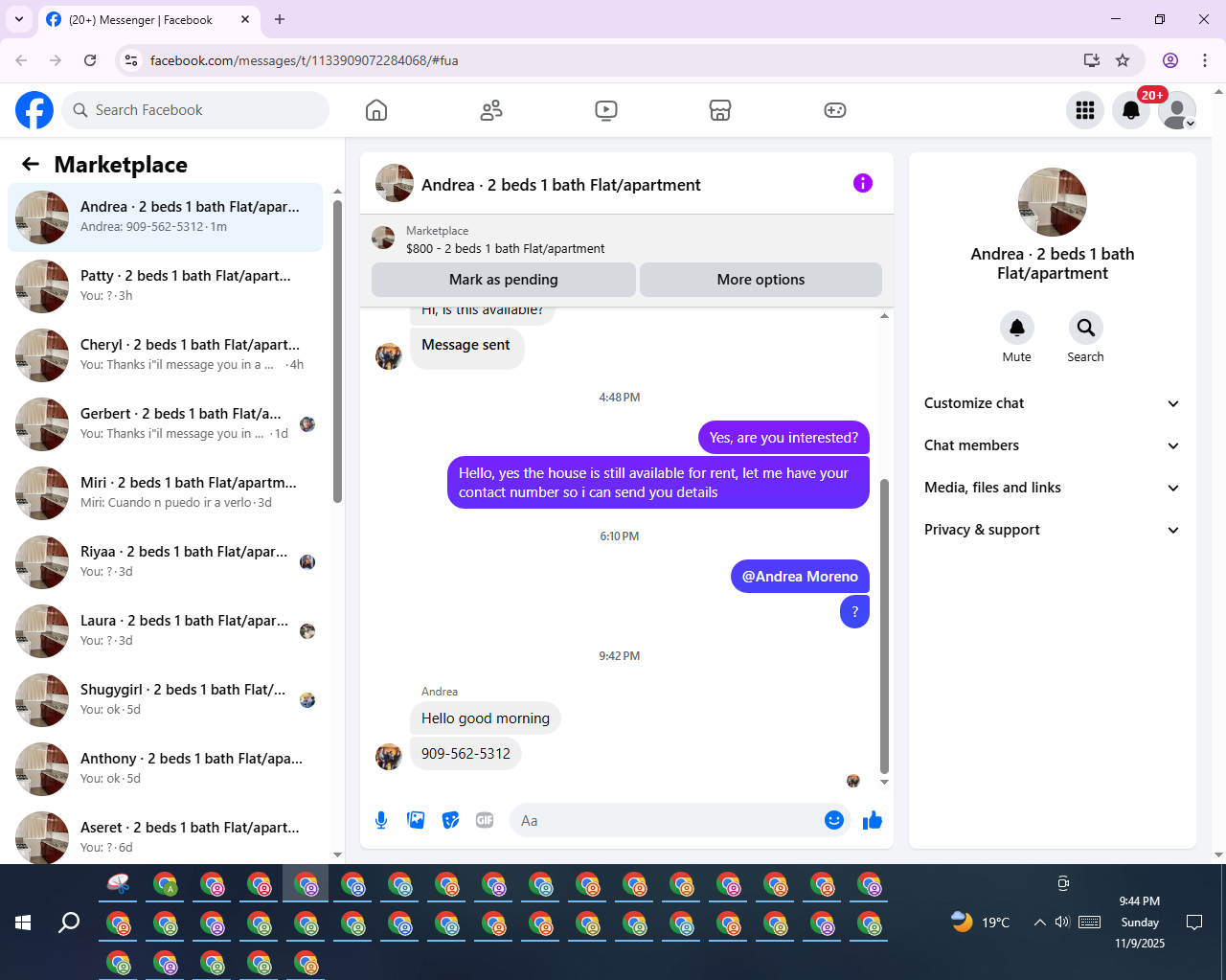Open the Andrea conversation in the list
This screenshot has height=980, width=1226.
(165, 217)
